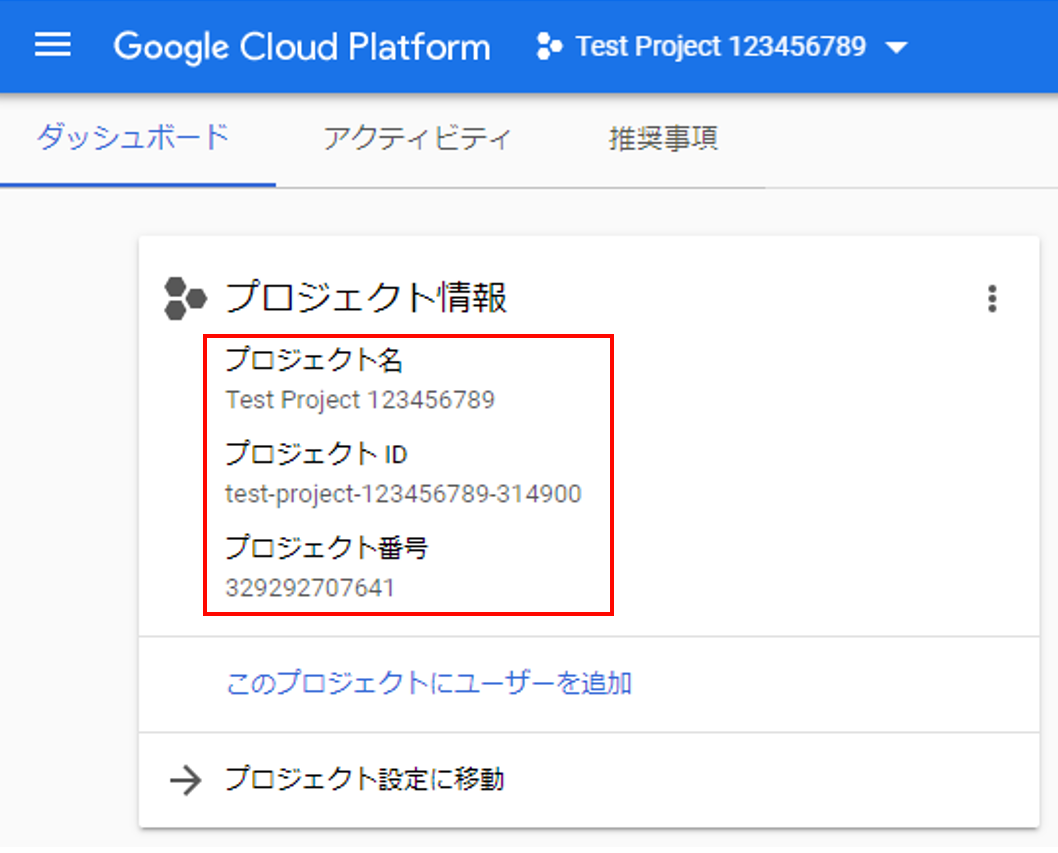
Task: Click the プロジェクト情報 card title
Action: pyautogui.click(x=366, y=298)
